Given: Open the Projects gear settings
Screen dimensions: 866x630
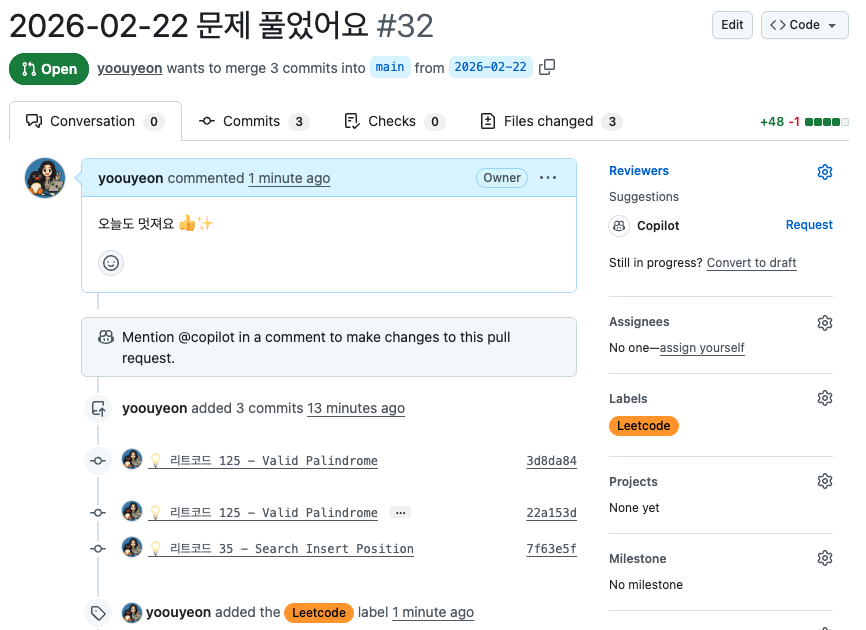Looking at the screenshot, I should tap(825, 482).
